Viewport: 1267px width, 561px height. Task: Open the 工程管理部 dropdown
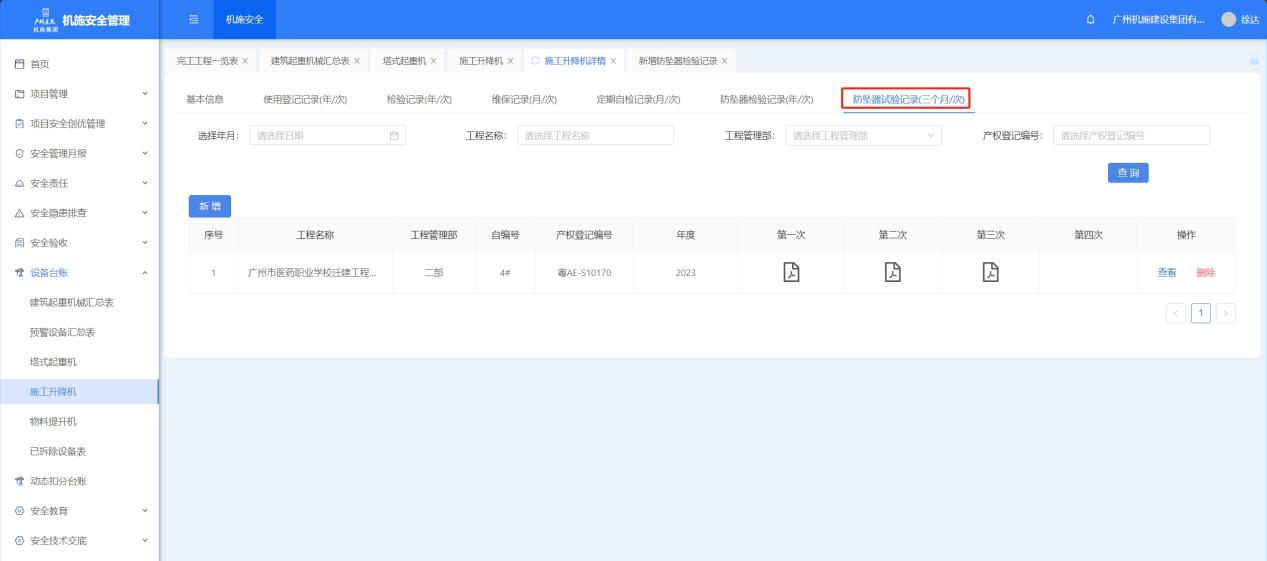tap(863, 136)
